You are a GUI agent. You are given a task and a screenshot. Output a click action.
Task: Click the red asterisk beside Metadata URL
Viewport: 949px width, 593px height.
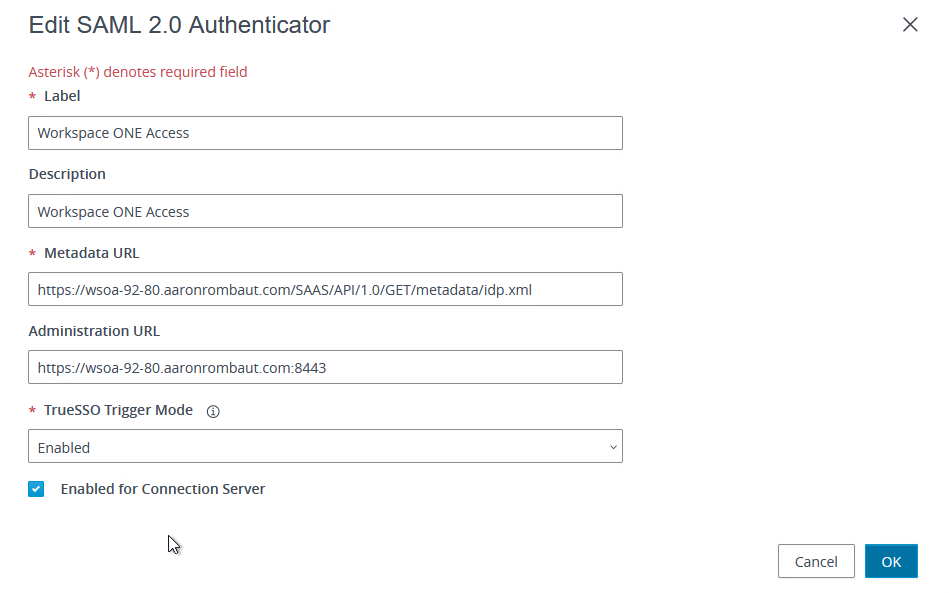pos(32,254)
